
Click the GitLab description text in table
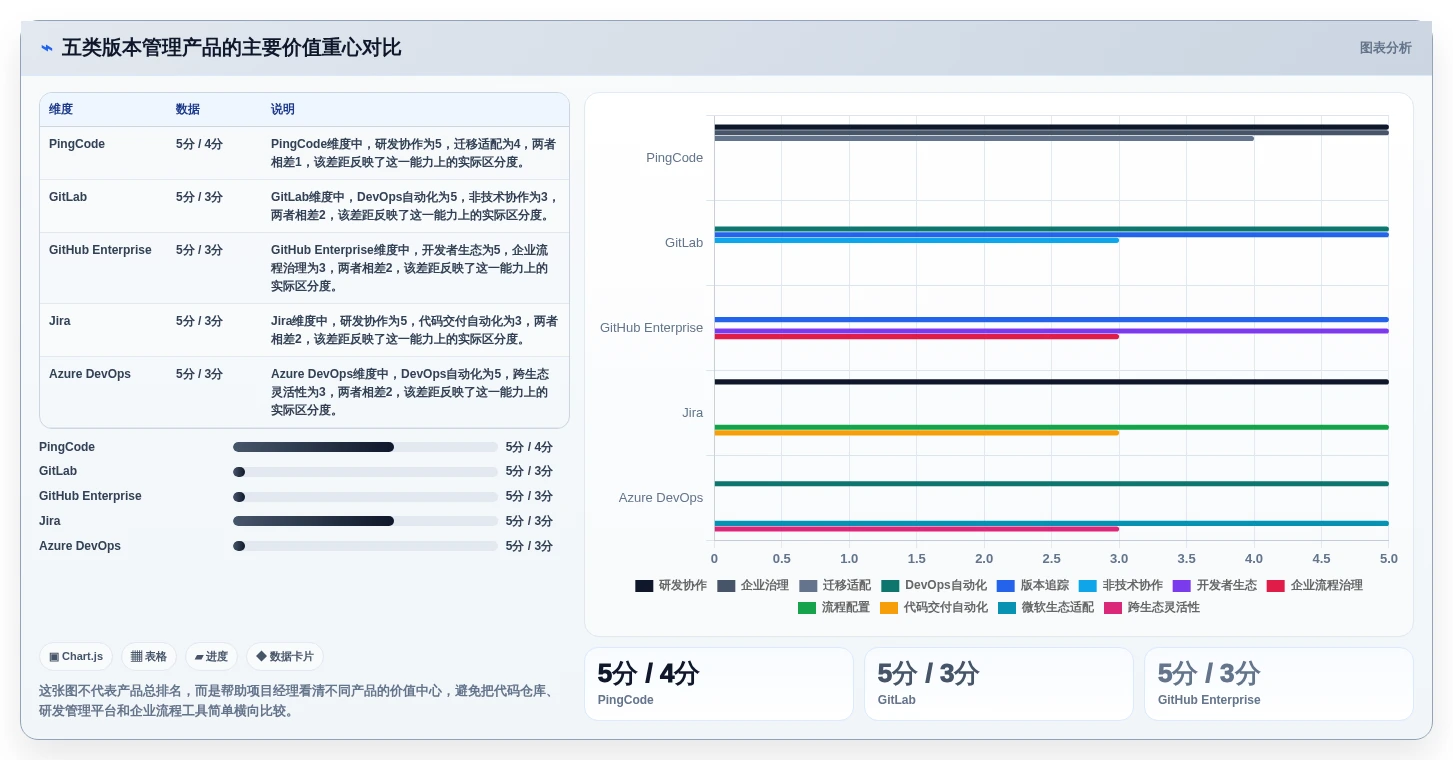(x=415, y=206)
